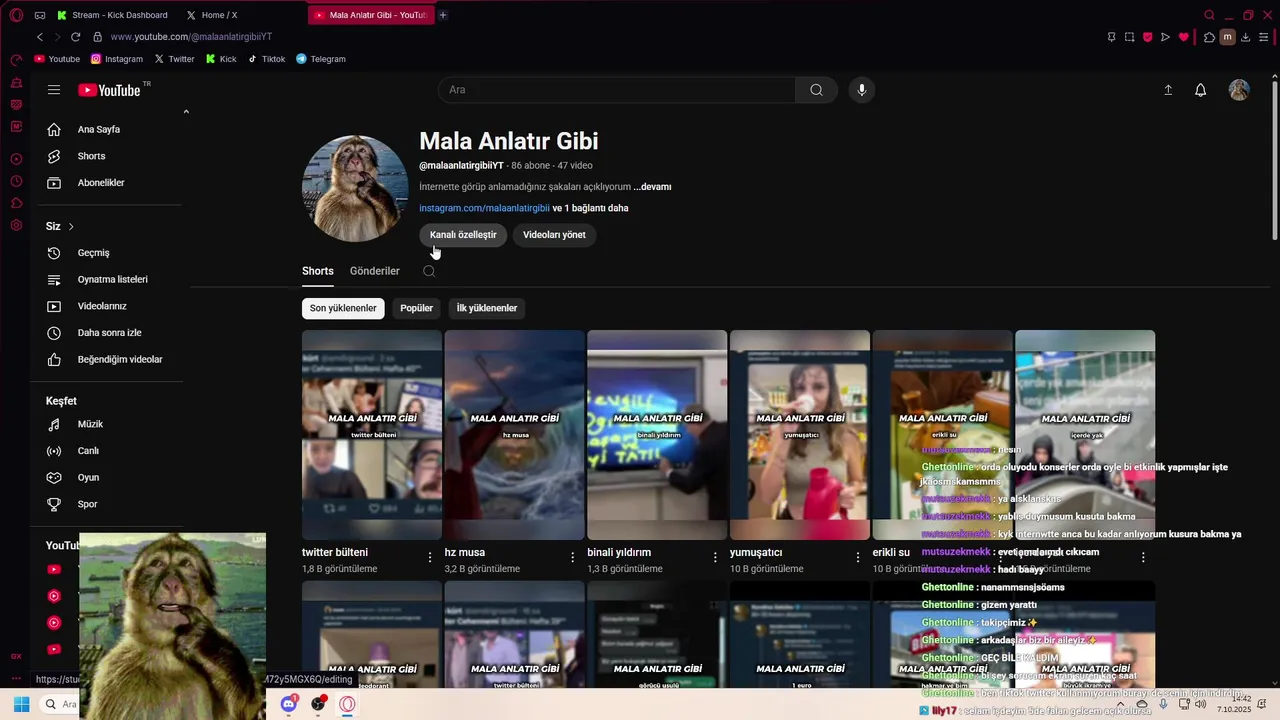The width and height of the screenshot is (1280, 720).
Task: Open Opera main menu logo
Action: coord(16,15)
